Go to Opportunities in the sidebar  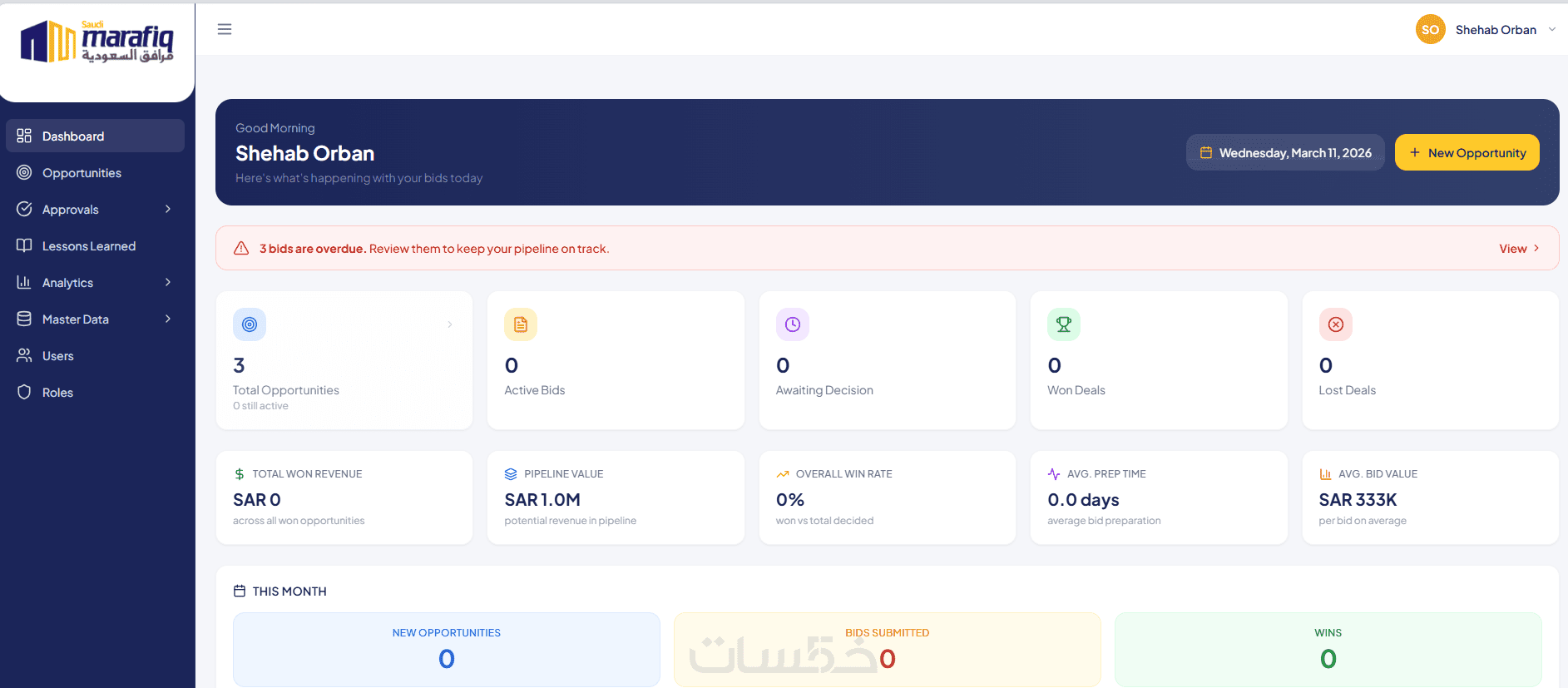coord(95,172)
